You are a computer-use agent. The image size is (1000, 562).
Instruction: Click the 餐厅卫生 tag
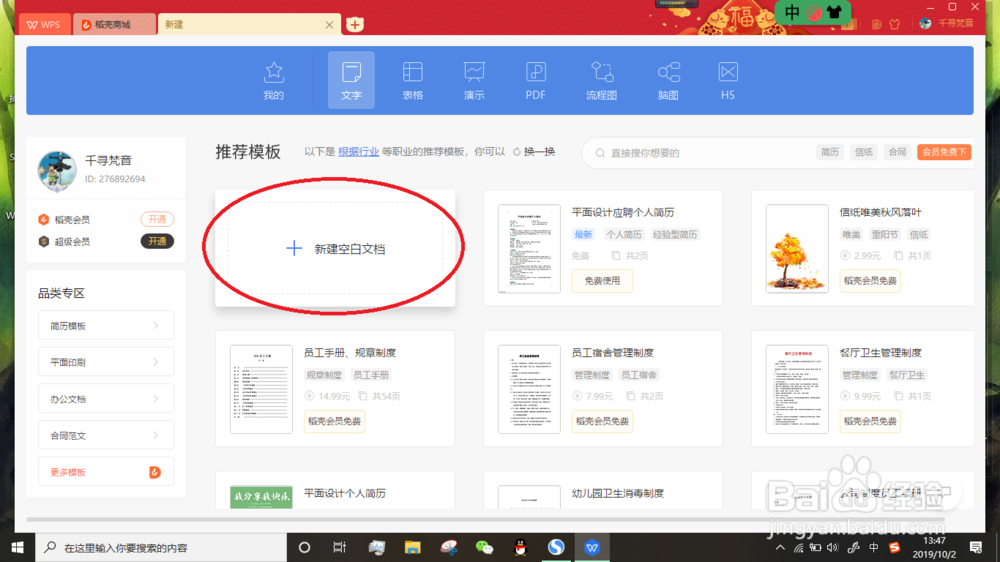point(906,374)
